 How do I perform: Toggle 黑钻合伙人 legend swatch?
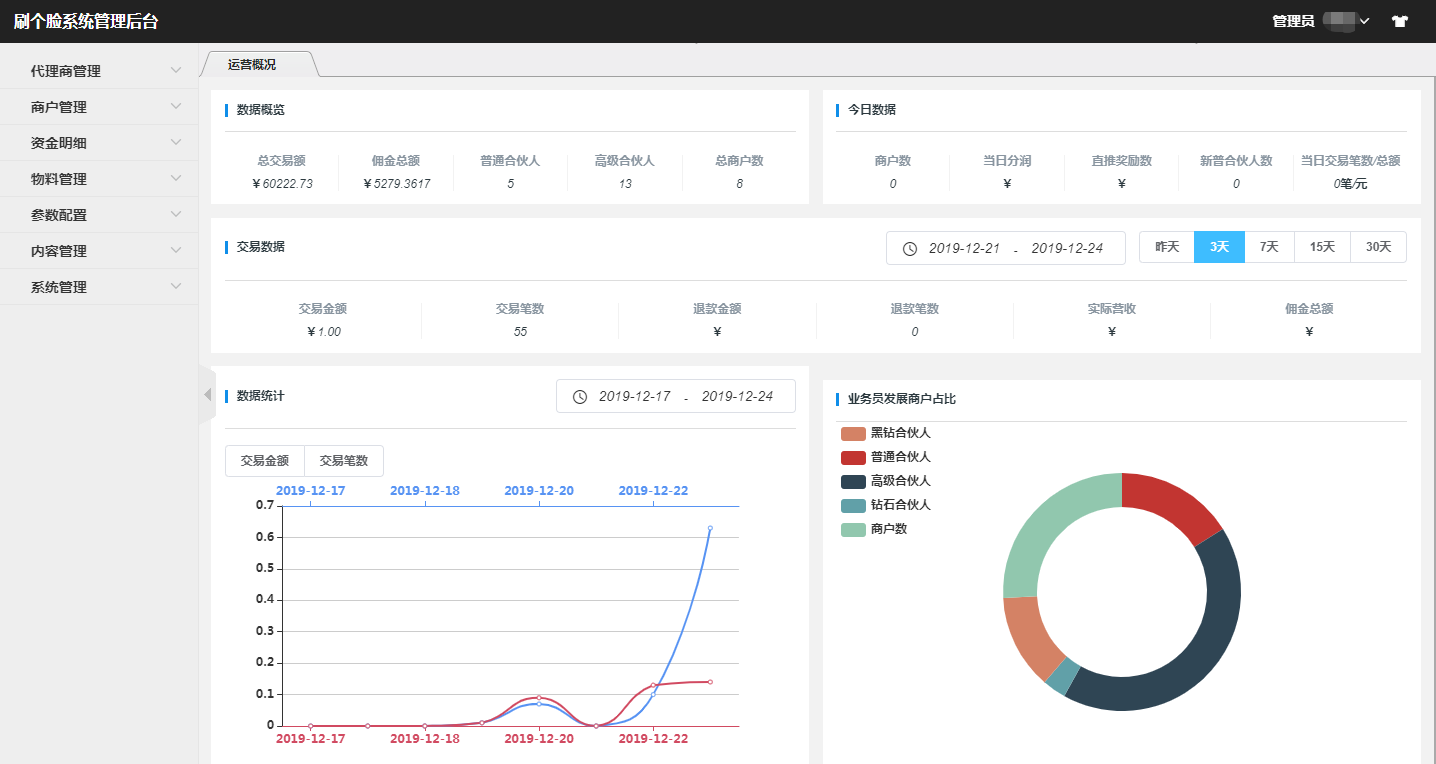point(853,433)
